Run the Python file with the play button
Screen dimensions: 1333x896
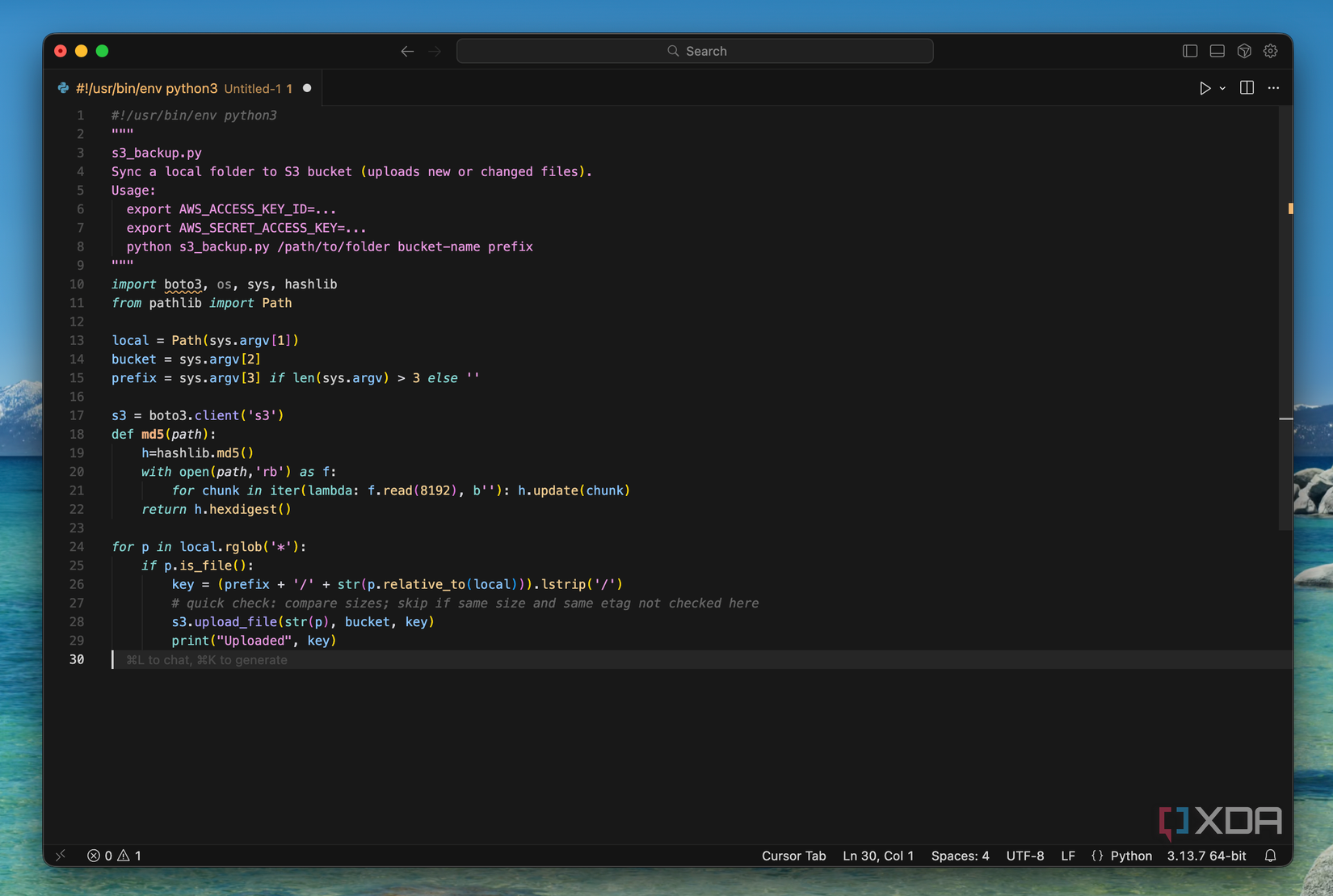pyautogui.click(x=1205, y=88)
